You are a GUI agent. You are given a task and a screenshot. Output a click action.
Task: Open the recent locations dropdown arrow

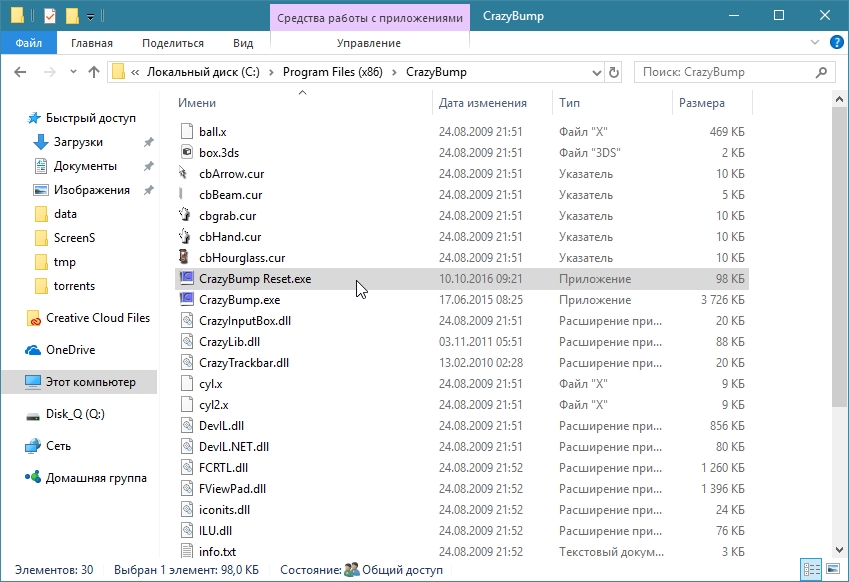pyautogui.click(x=71, y=72)
